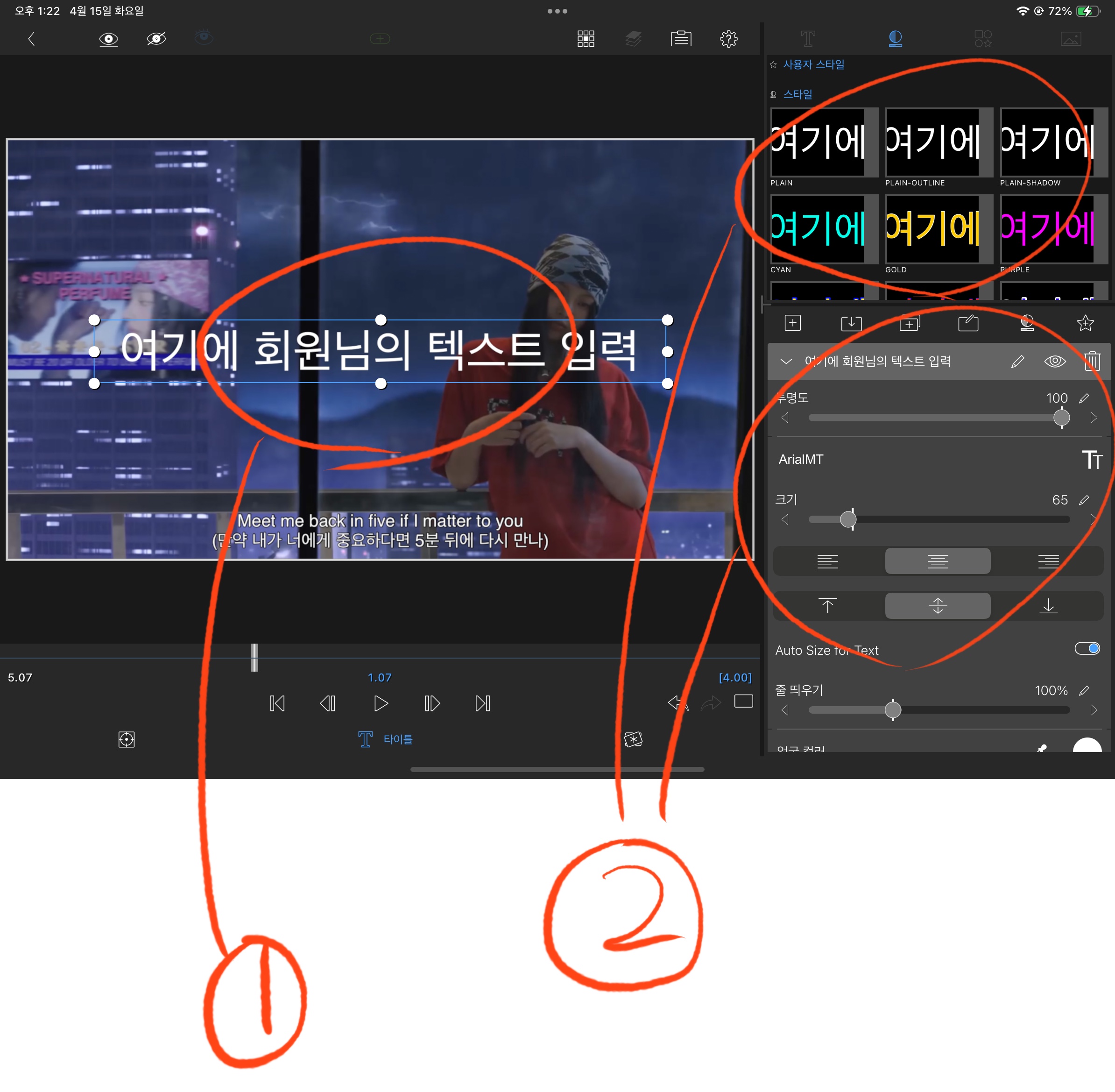Click the 줄 띄우기 slider knob
Image resolution: width=1115 pixels, height=1092 pixels.
(893, 710)
